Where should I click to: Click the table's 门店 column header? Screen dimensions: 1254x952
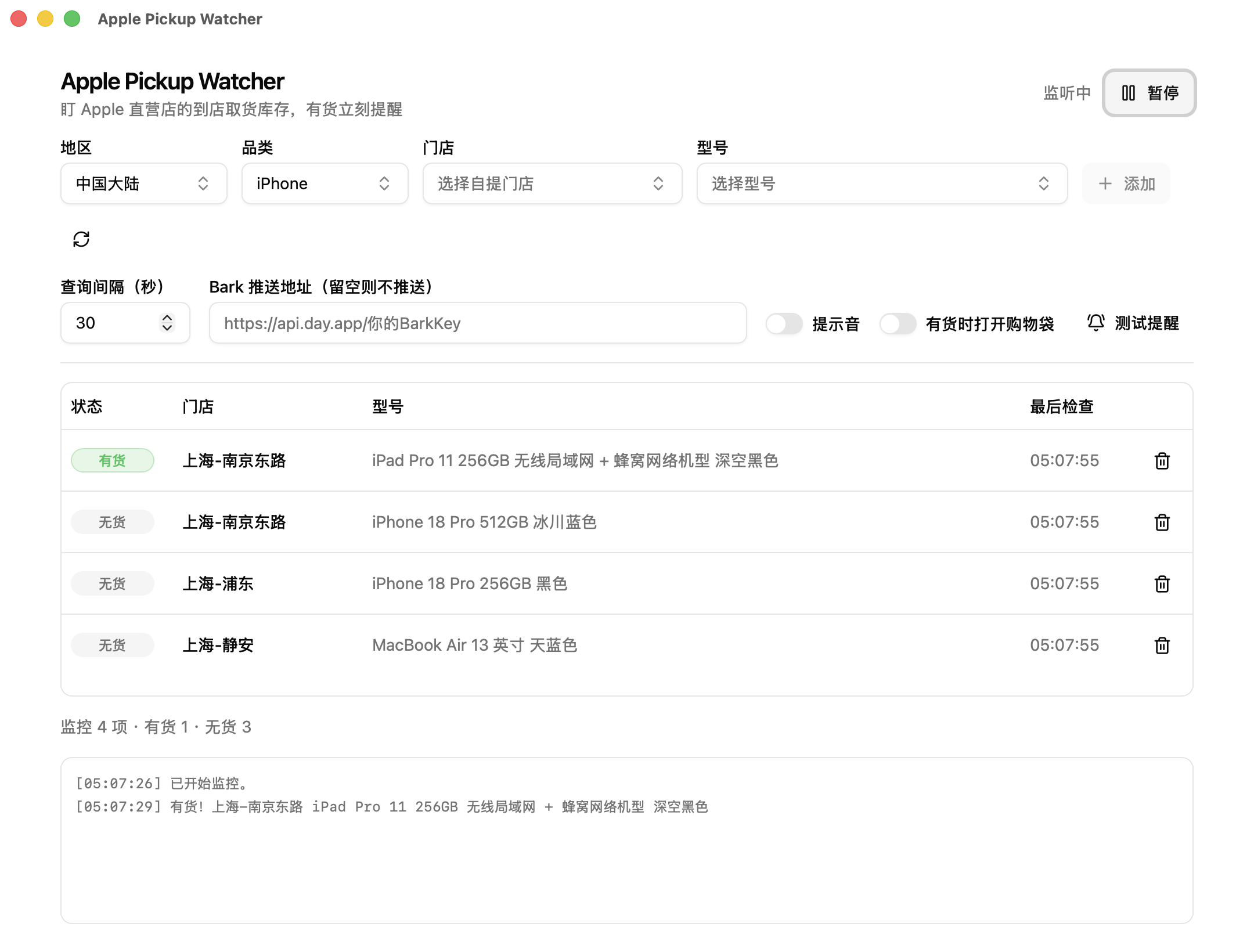198,406
